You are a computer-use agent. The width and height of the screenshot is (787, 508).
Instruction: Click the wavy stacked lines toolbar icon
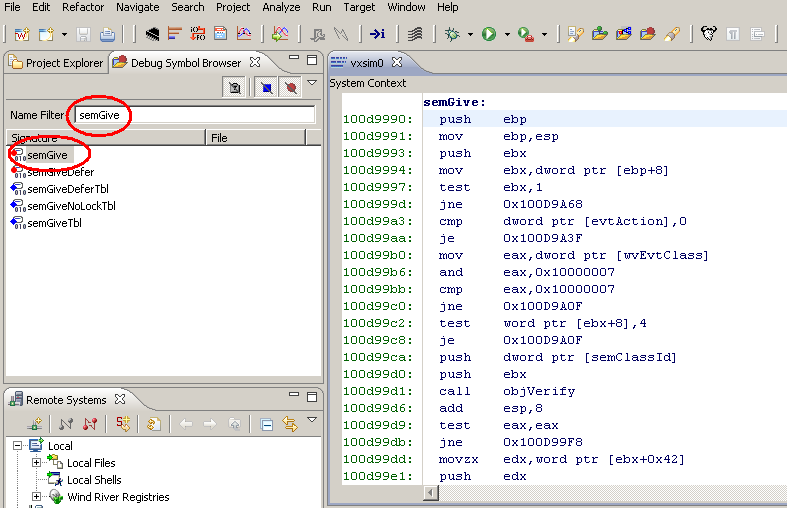[415, 34]
